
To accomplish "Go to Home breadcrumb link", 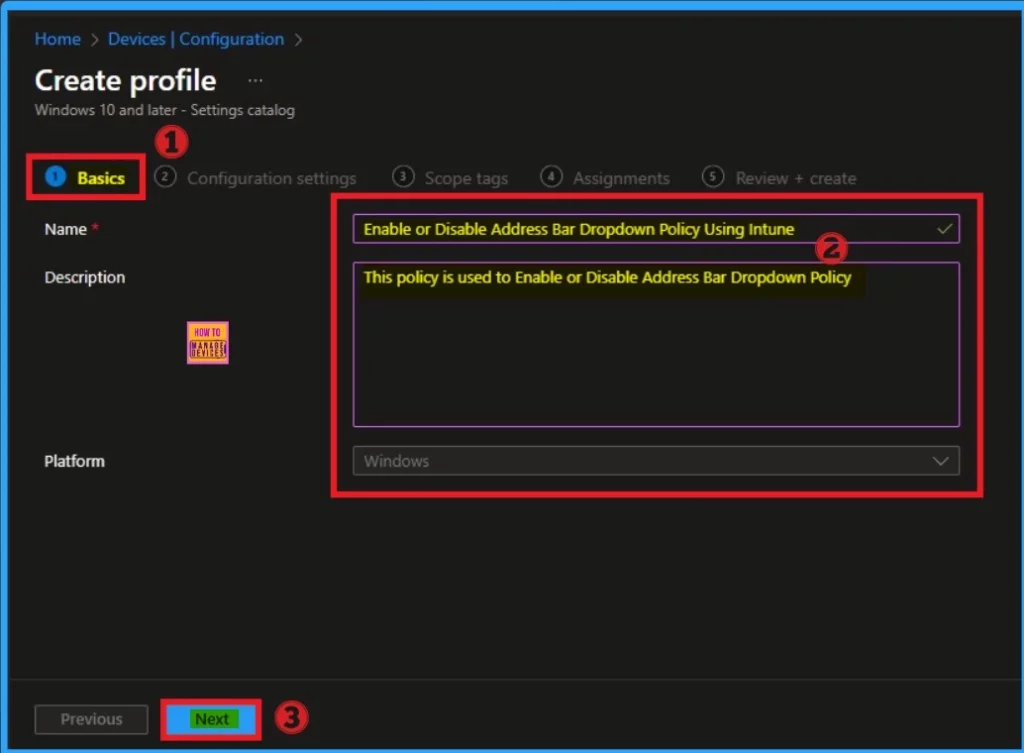I will click(57, 39).
